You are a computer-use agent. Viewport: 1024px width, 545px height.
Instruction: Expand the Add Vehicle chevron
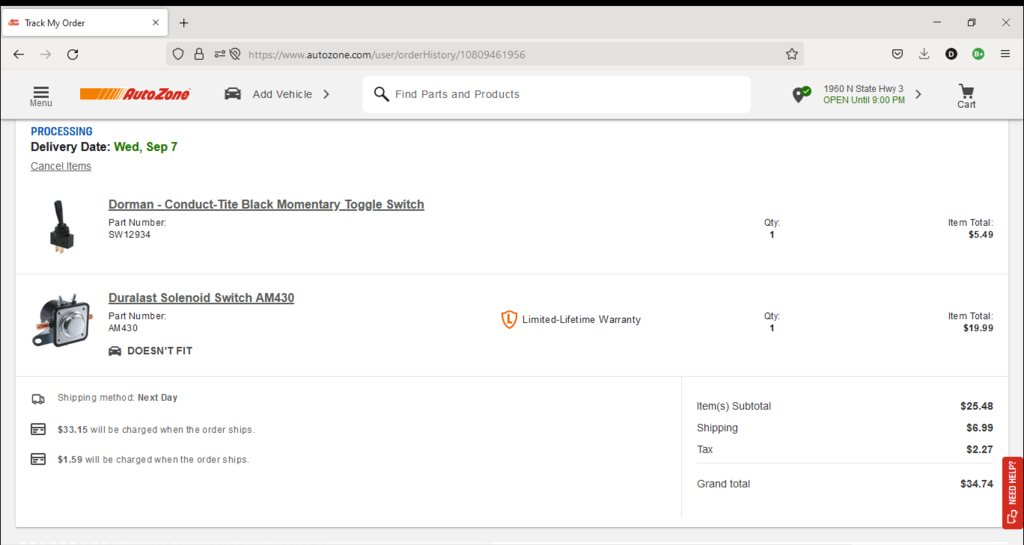pos(326,94)
